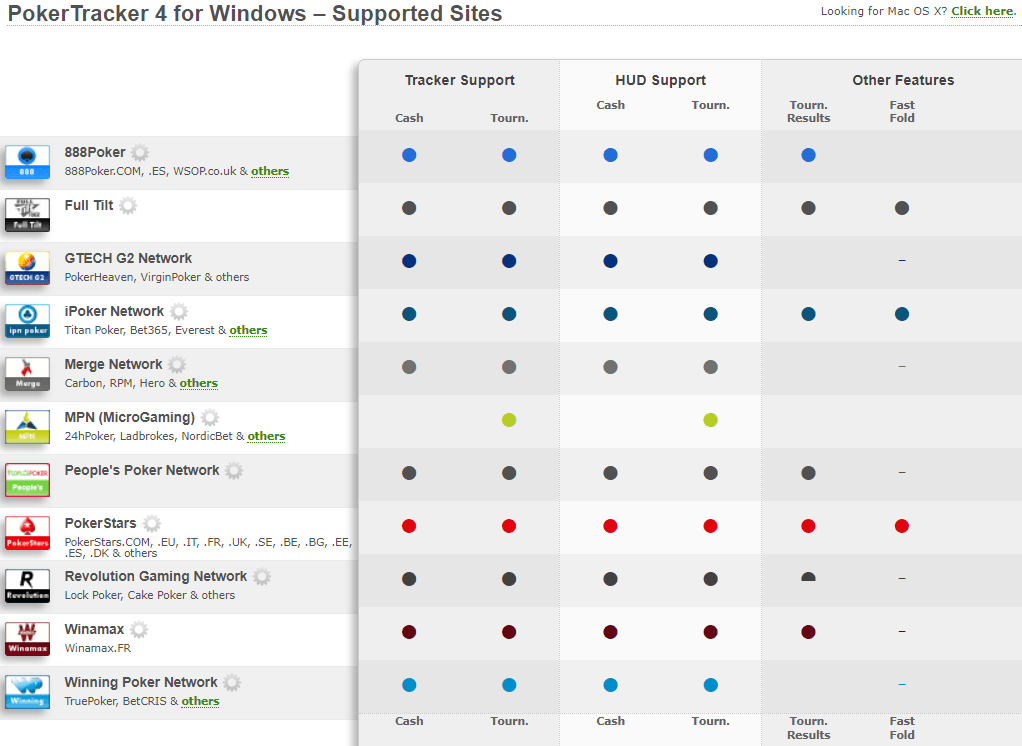Click the gear icon next to Merge Network

pyautogui.click(x=177, y=364)
